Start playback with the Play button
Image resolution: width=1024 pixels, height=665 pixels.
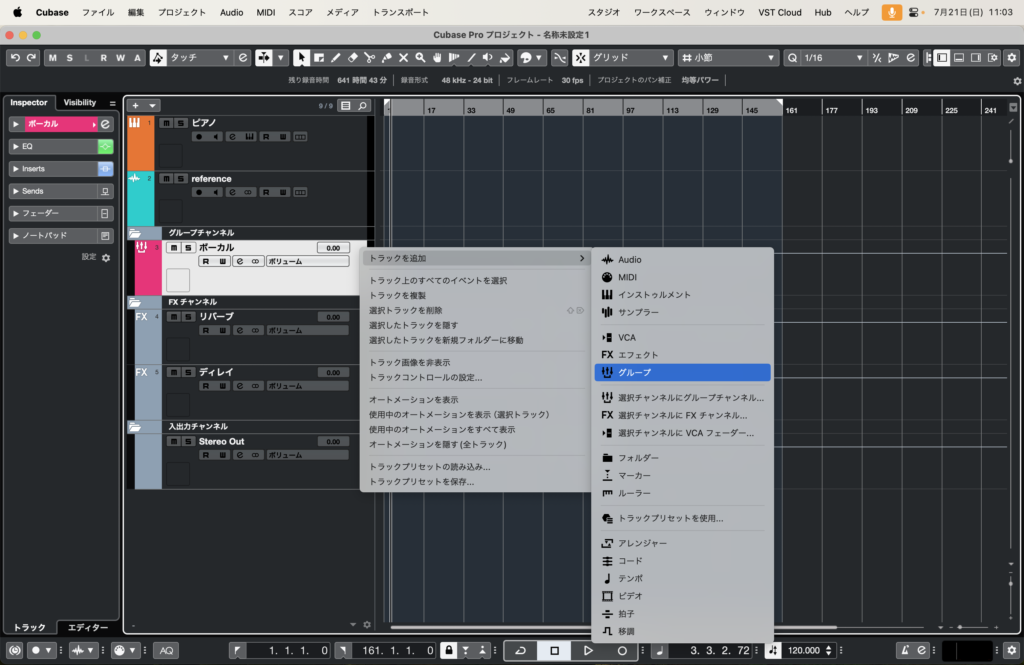tap(589, 650)
